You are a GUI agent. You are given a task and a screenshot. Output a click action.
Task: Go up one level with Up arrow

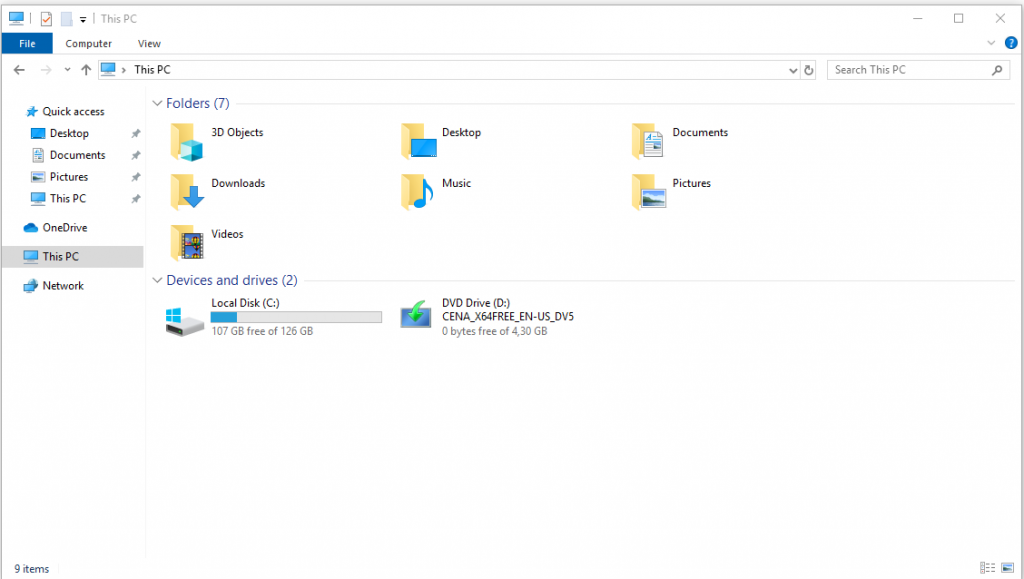(x=86, y=70)
